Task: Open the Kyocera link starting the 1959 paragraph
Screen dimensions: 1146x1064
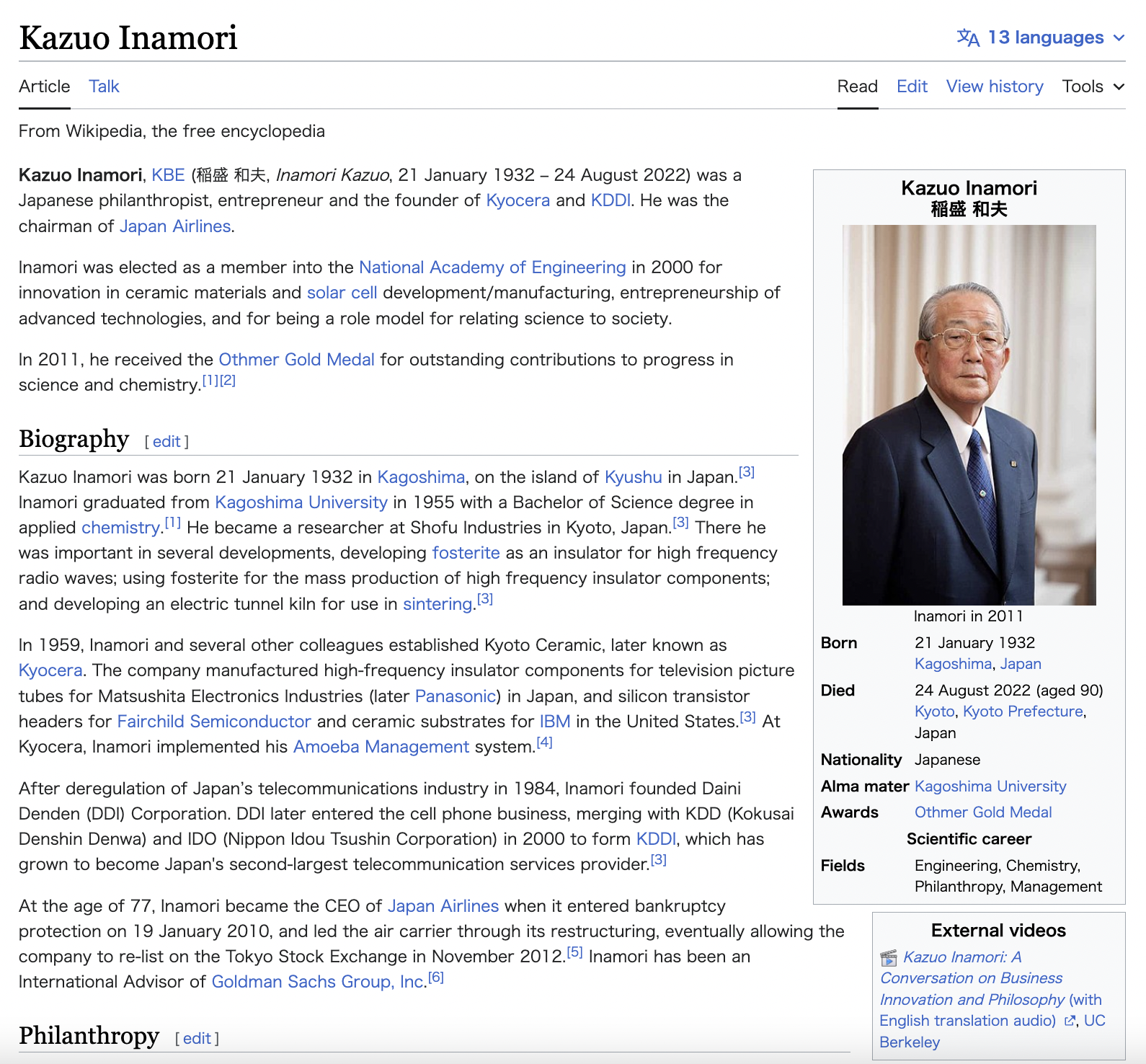Action: (50, 670)
